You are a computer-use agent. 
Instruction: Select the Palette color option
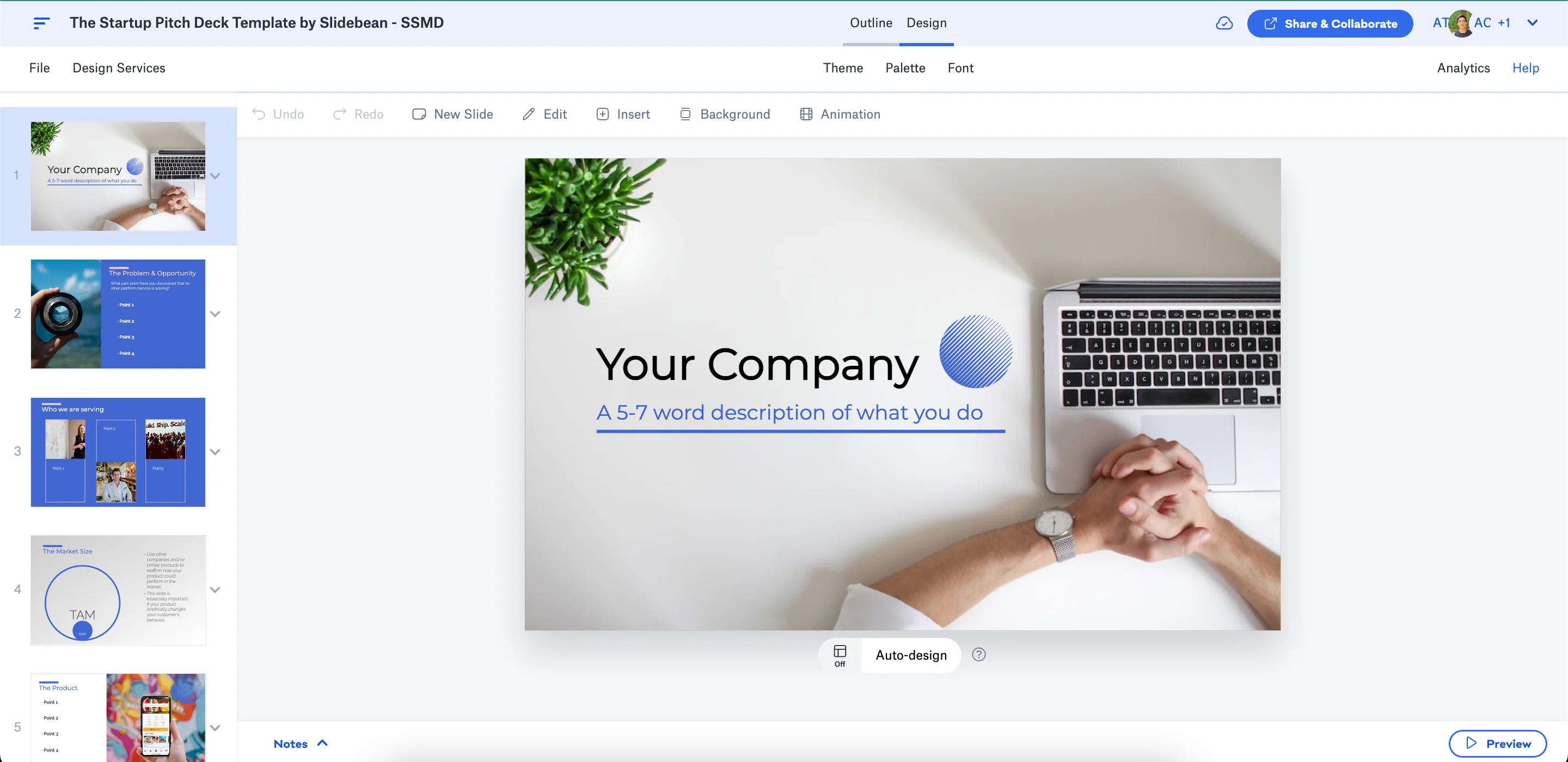pos(905,68)
